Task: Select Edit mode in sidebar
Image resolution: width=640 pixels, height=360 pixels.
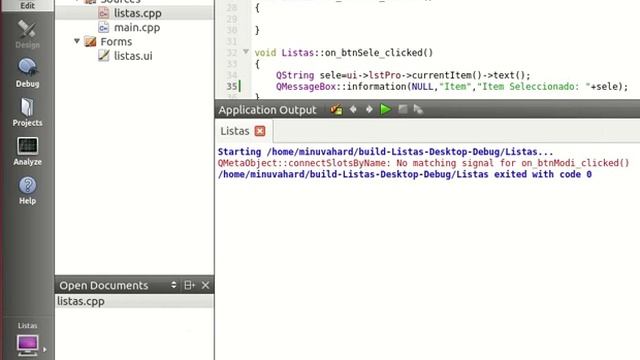Action: point(27,5)
